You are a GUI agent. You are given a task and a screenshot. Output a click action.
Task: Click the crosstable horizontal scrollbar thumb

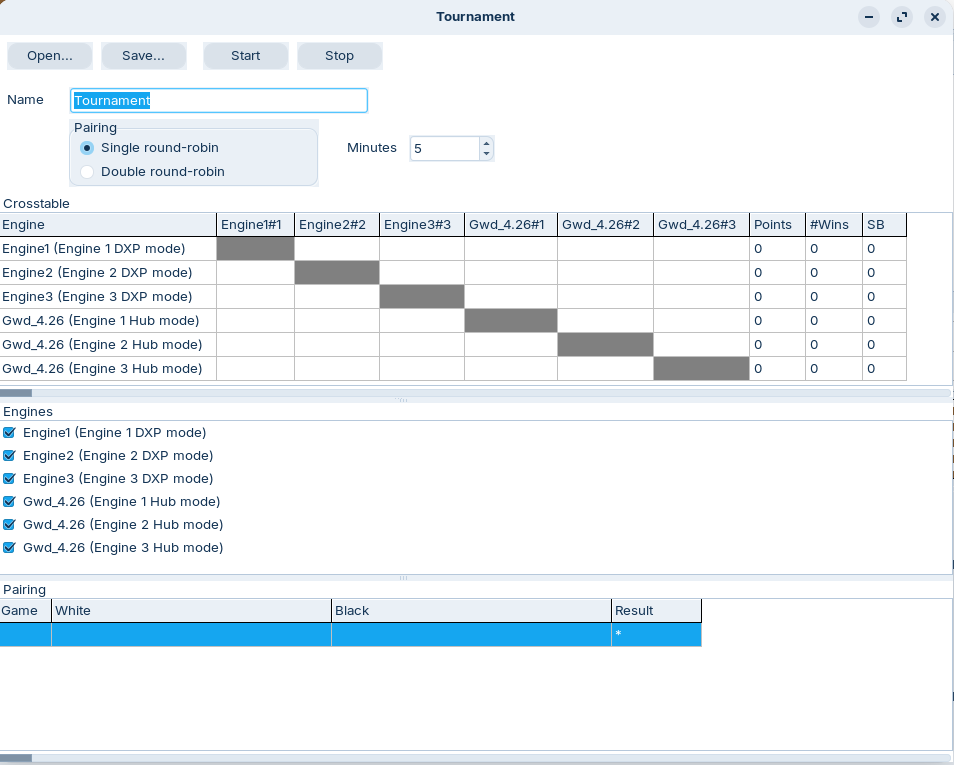(x=16, y=393)
